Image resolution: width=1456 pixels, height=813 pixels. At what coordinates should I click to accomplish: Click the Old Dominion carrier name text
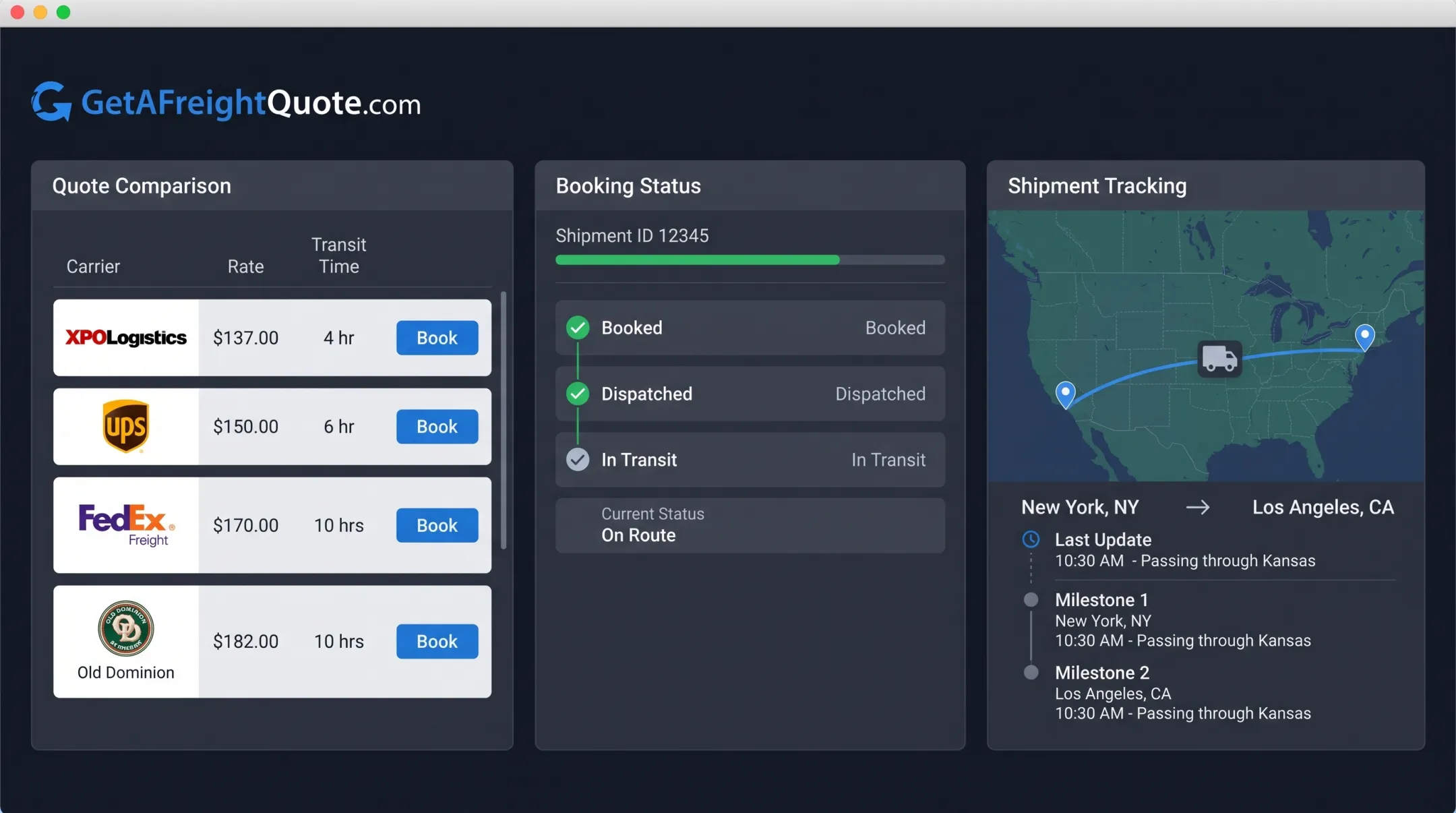pos(126,673)
